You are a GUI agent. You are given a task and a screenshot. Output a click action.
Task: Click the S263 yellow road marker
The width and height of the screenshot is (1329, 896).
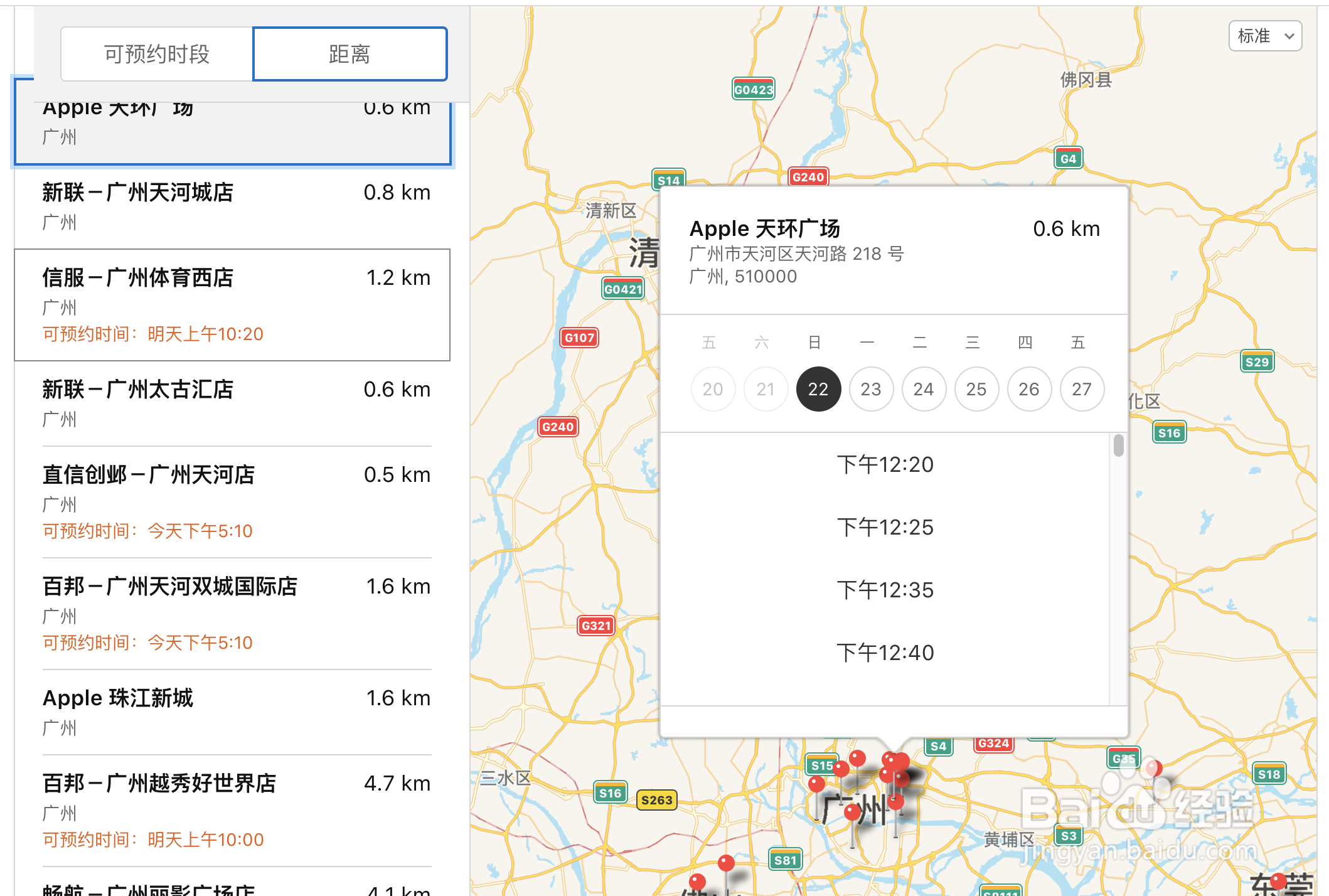(x=656, y=800)
